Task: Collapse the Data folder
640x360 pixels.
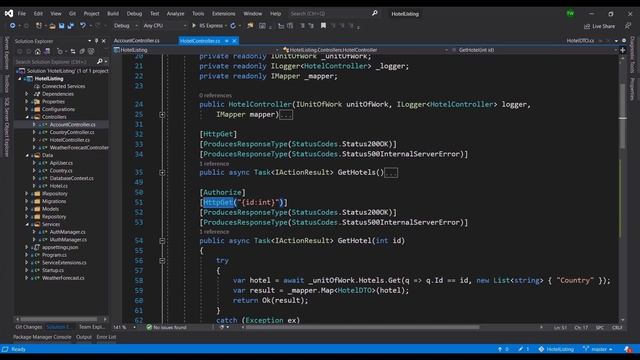Action: tap(27, 155)
